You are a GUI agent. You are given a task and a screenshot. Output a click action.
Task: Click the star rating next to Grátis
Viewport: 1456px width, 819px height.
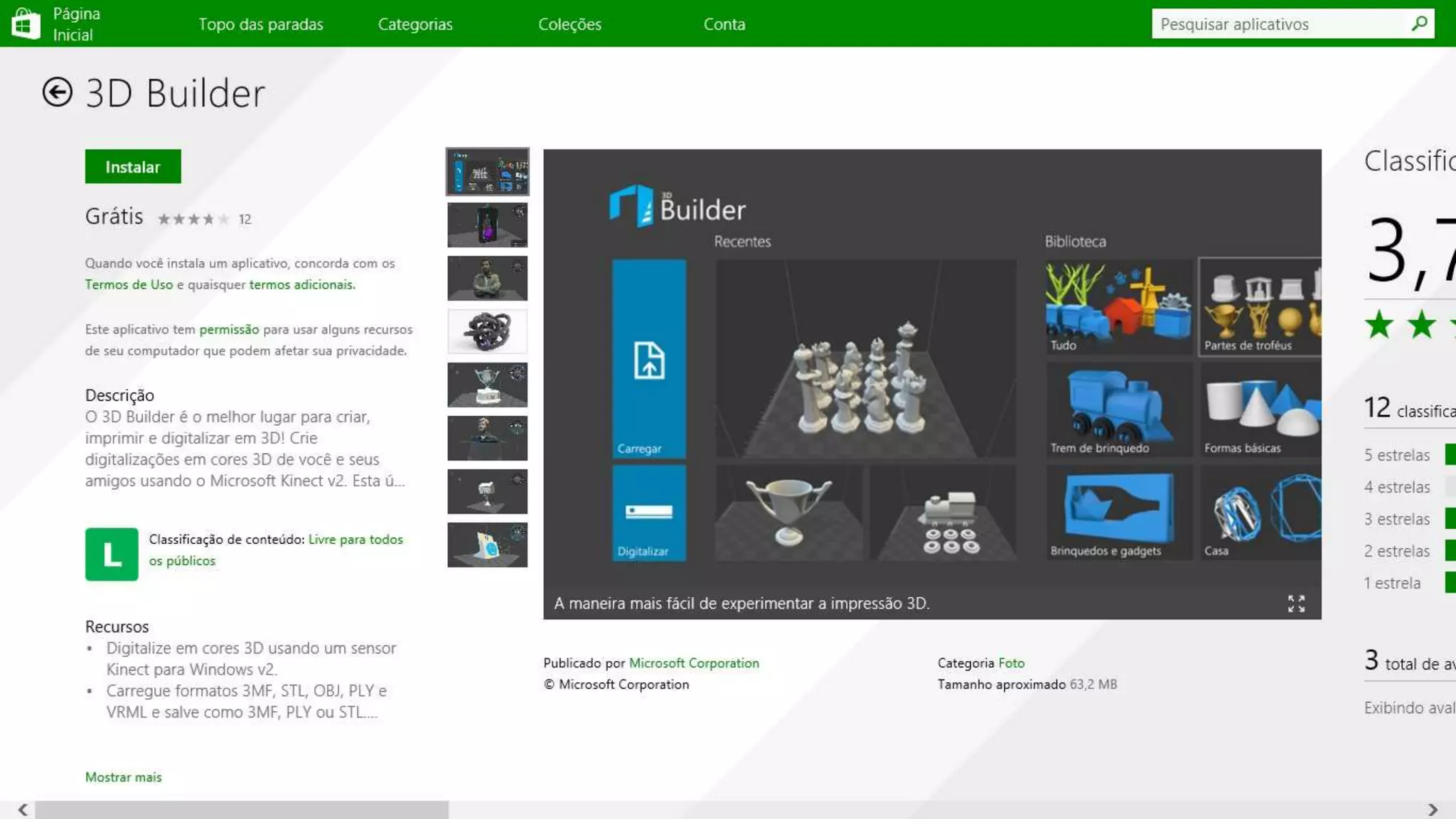[x=193, y=219]
